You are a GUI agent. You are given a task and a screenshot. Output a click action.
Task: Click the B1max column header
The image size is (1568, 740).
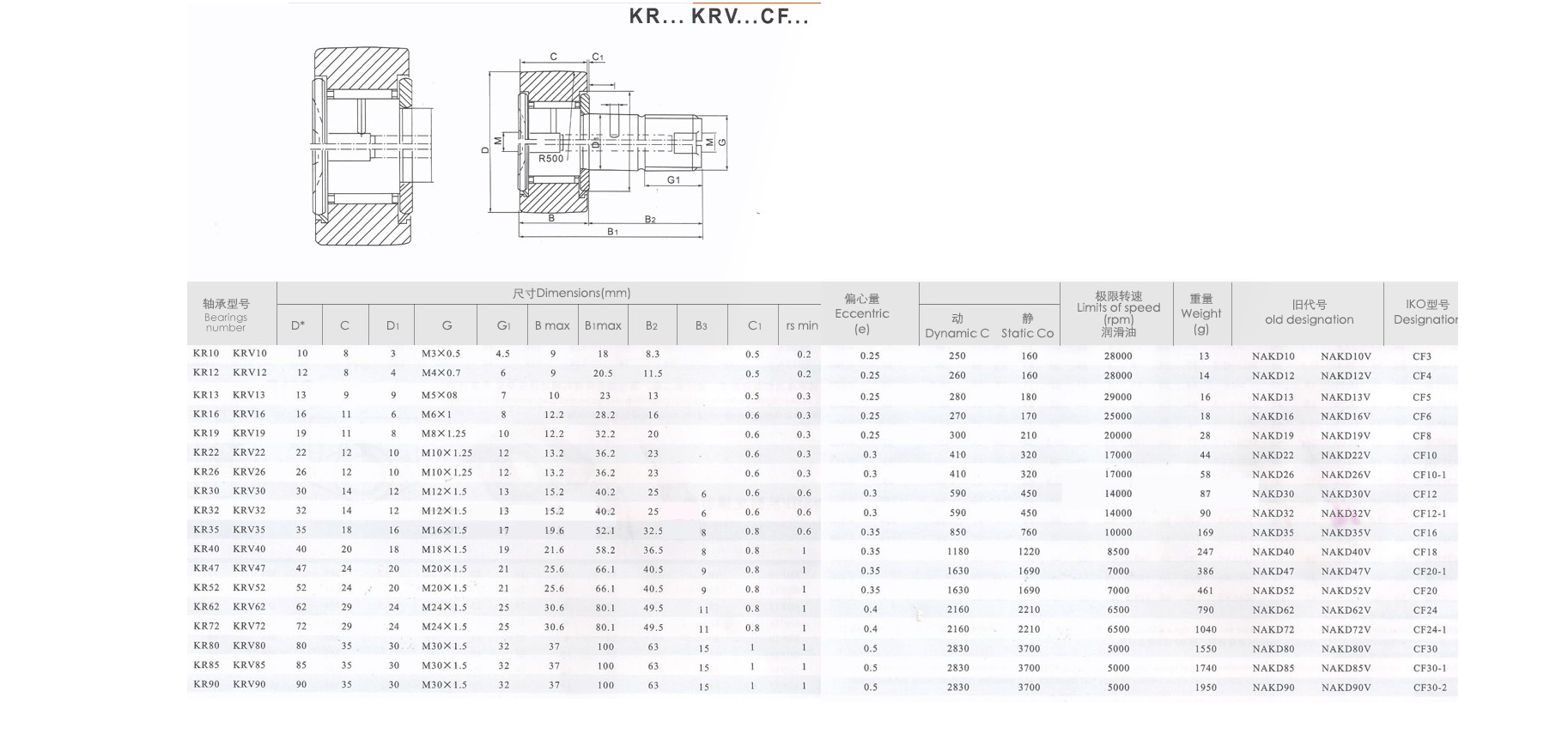(603, 326)
